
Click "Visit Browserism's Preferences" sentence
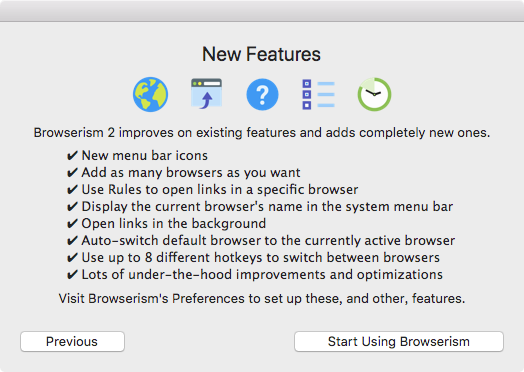(262, 298)
